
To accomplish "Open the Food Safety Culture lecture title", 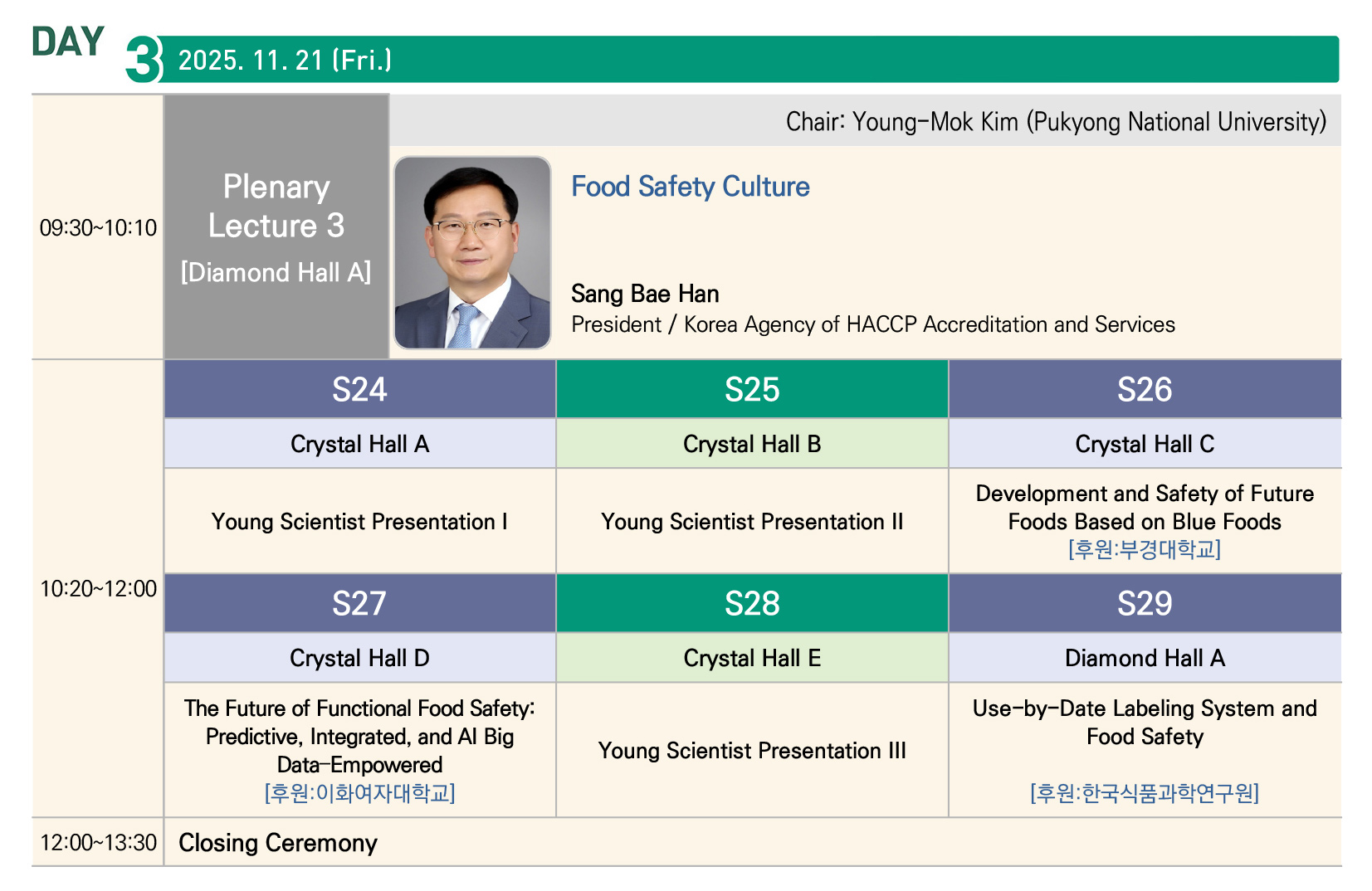I will 690,187.
